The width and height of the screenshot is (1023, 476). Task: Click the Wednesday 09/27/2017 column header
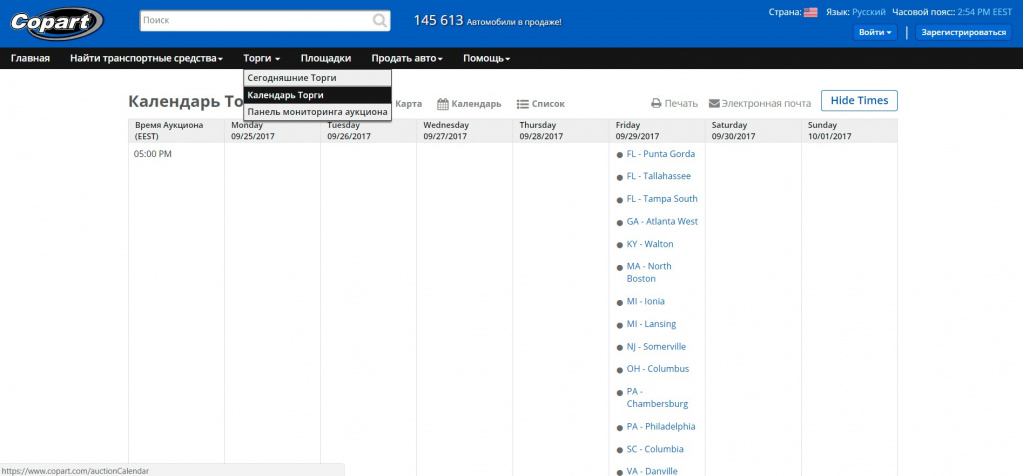click(465, 131)
